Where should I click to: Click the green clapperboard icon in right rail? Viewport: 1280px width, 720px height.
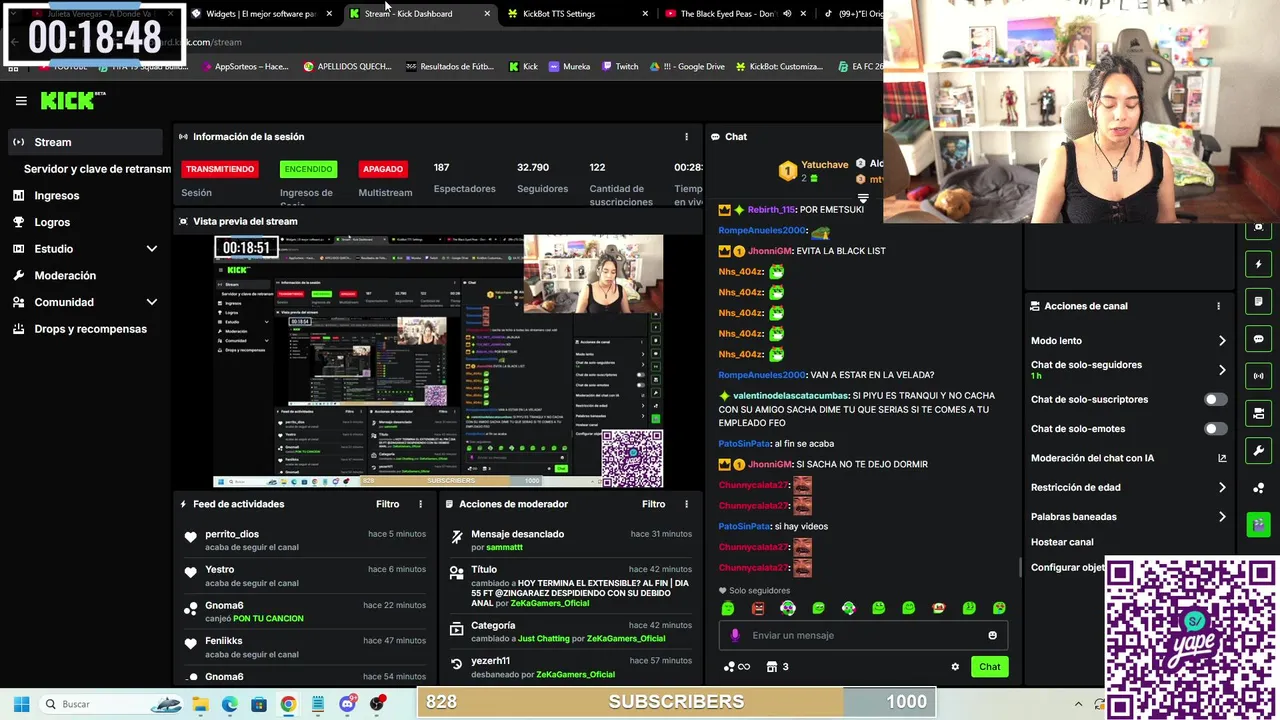[x=1259, y=524]
